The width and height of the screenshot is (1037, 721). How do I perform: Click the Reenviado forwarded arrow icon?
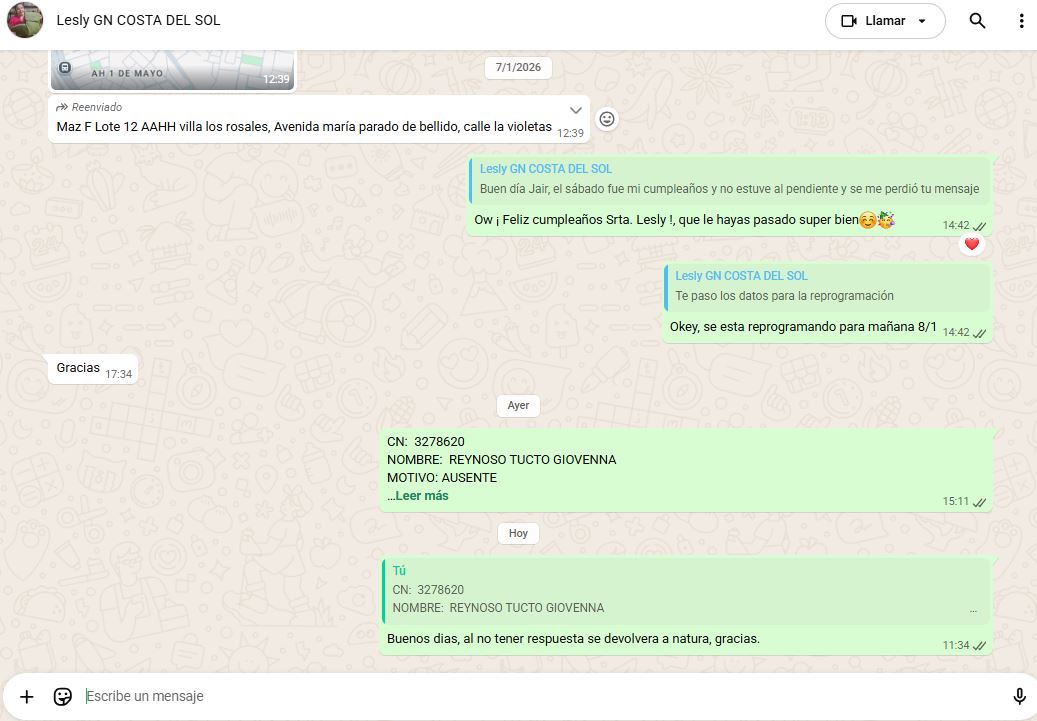point(62,107)
